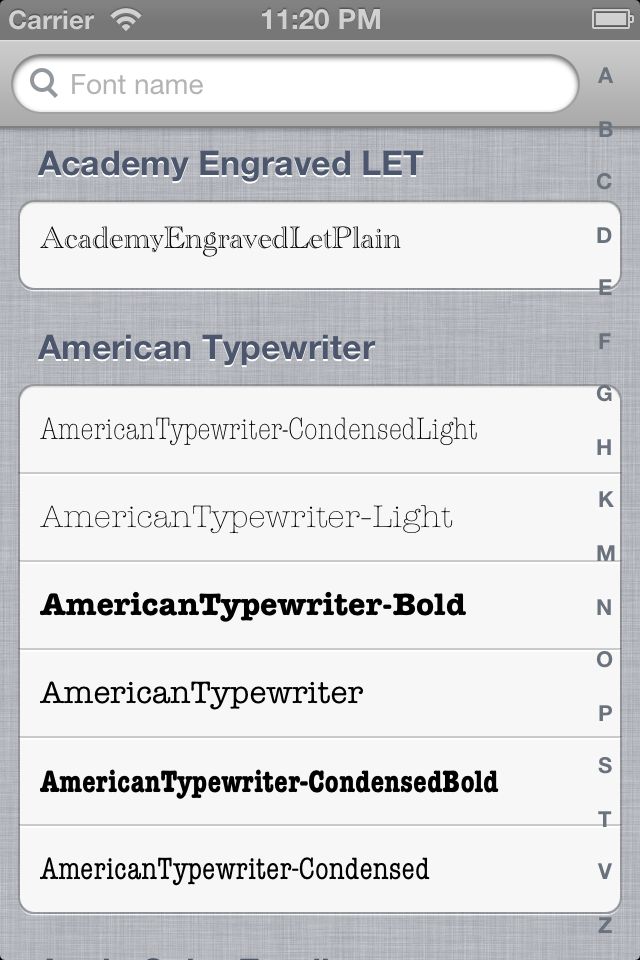Jump to letter N in index
The width and height of the screenshot is (640, 960).
tap(604, 607)
